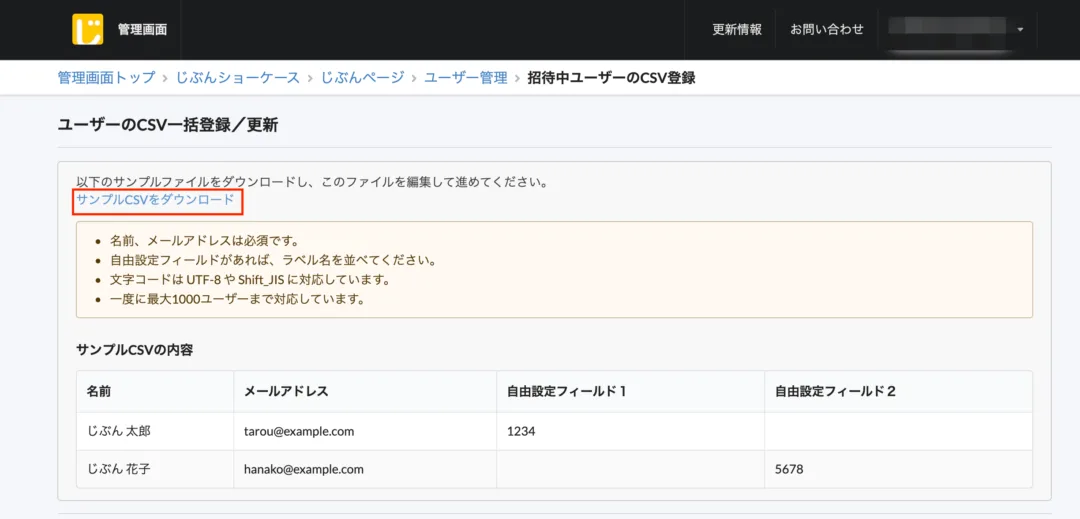Click the サンプルCSVの内容 heading
The width and height of the screenshot is (1080, 519).
coord(134,350)
